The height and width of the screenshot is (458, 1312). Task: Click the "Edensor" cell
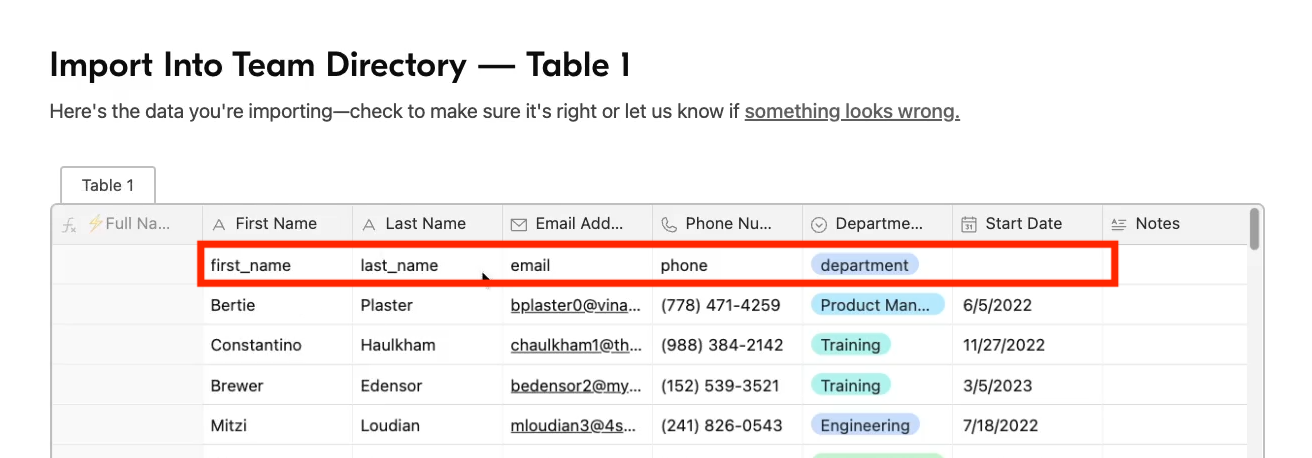[x=427, y=385]
